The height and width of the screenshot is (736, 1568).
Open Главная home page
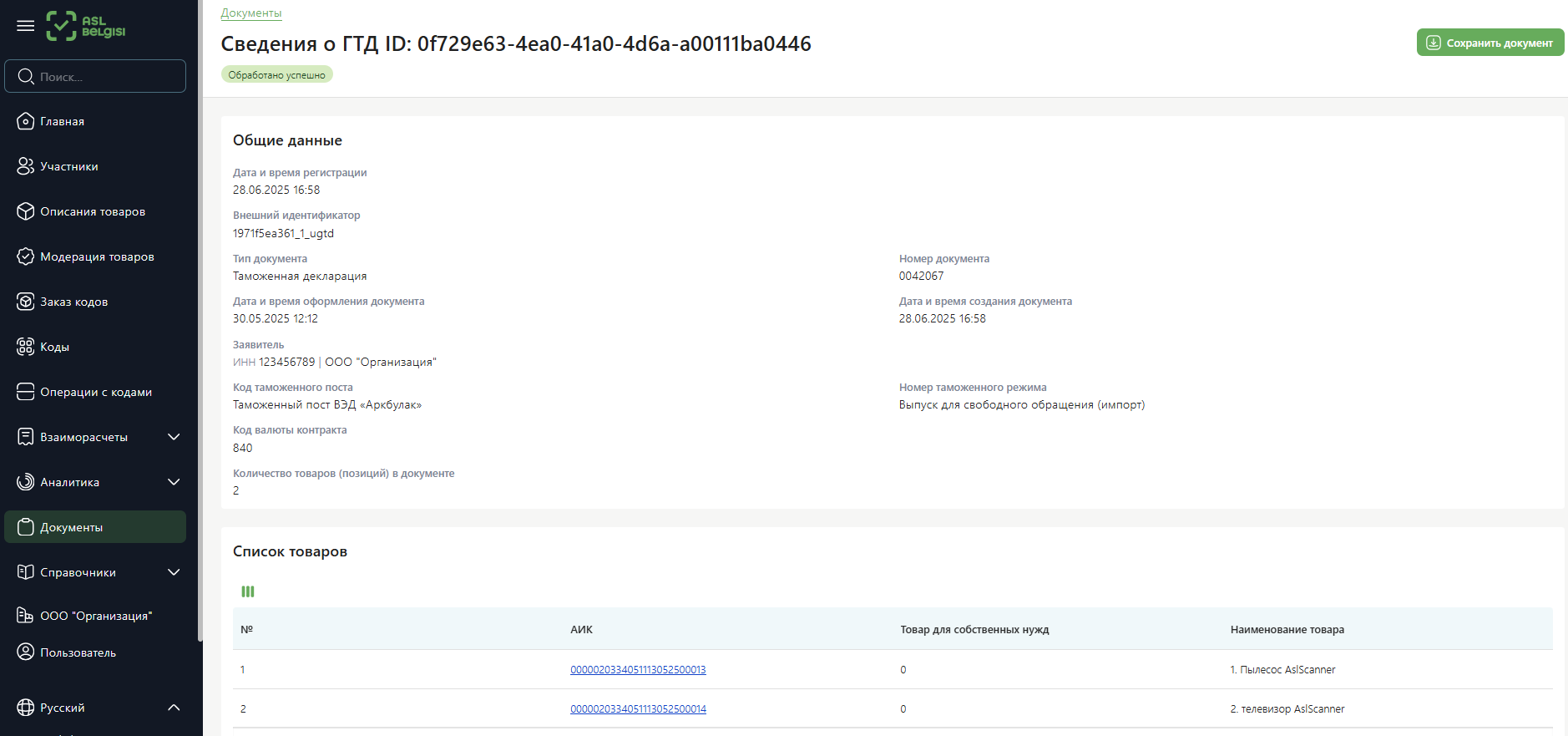click(63, 121)
